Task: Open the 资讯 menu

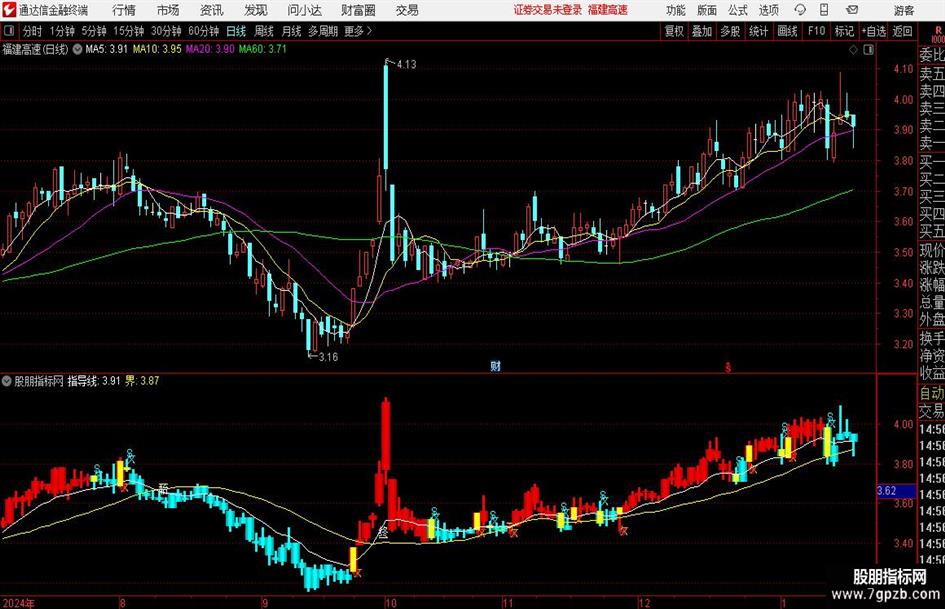Action: point(212,10)
